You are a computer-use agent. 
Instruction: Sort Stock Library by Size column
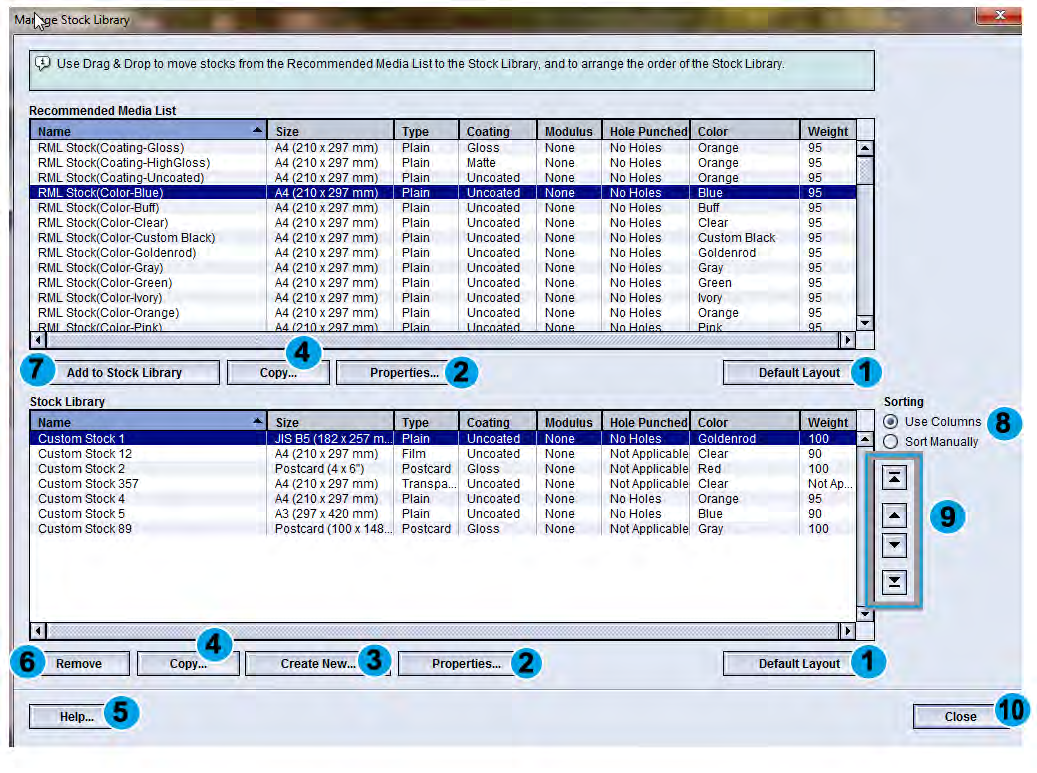click(330, 422)
